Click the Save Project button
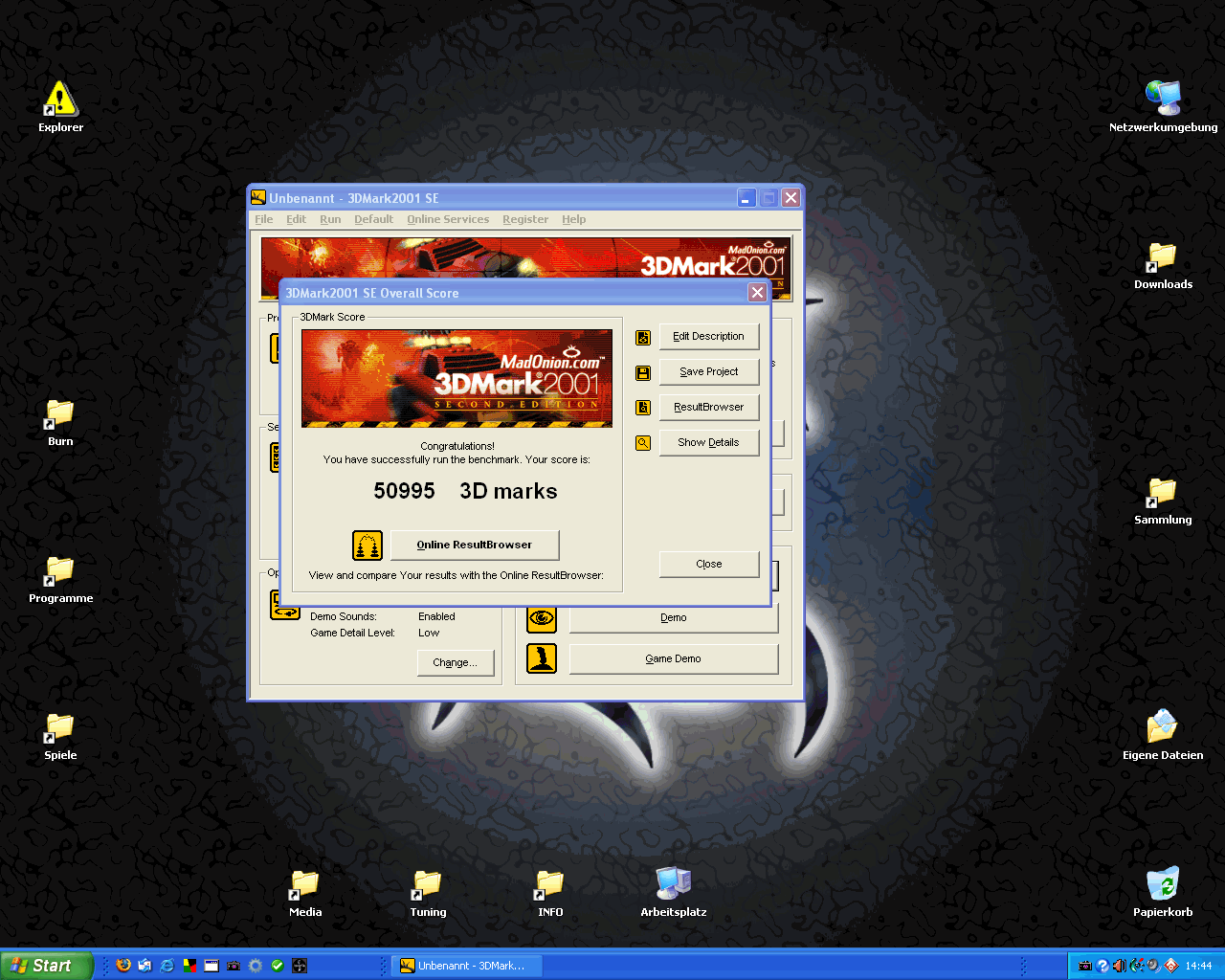Image resolution: width=1225 pixels, height=980 pixels. 709,372
